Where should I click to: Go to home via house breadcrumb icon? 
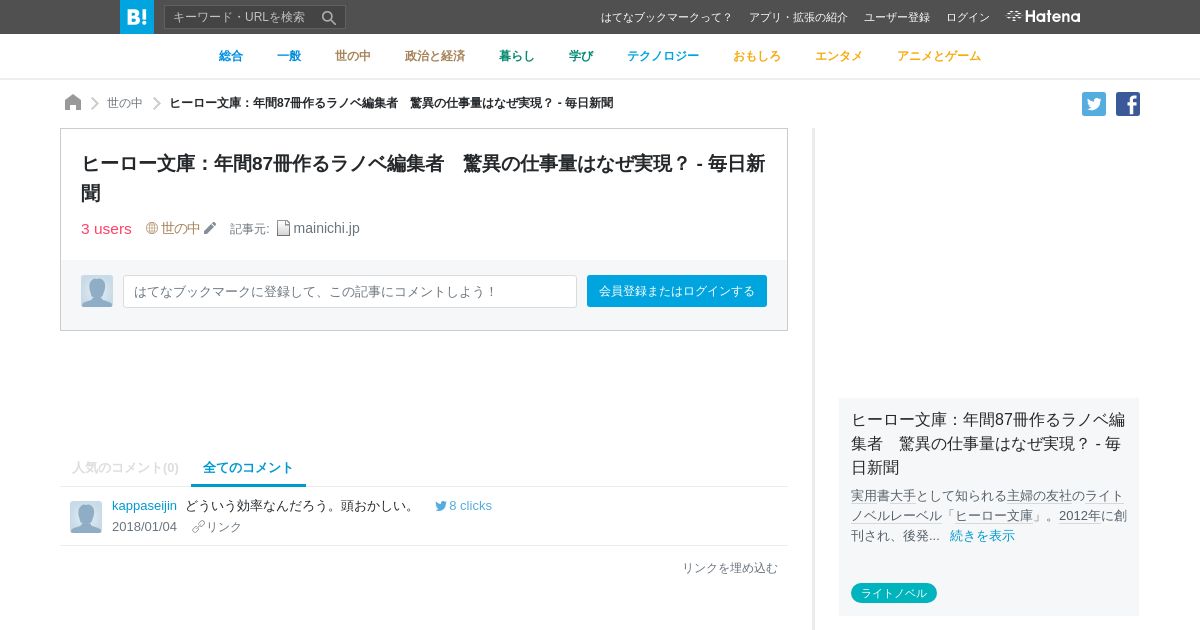[x=73, y=102]
